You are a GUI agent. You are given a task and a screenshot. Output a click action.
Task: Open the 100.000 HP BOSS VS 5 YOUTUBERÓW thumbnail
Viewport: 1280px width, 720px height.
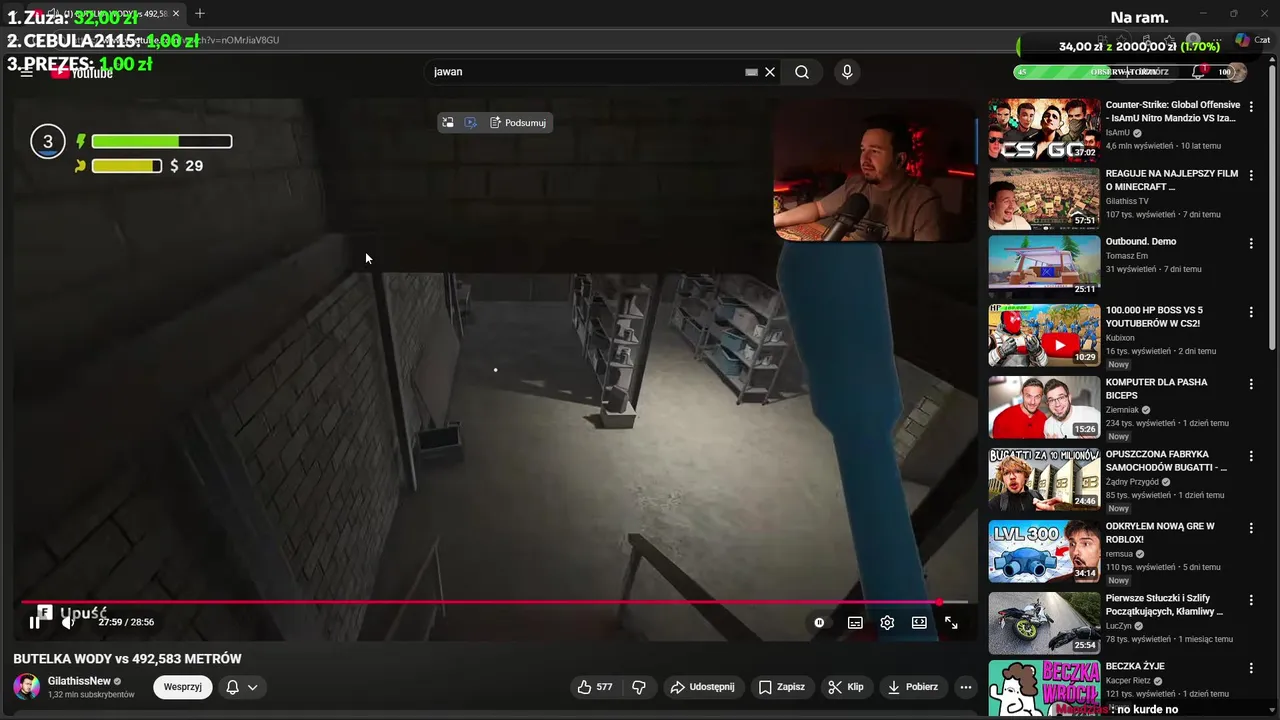click(1044, 335)
